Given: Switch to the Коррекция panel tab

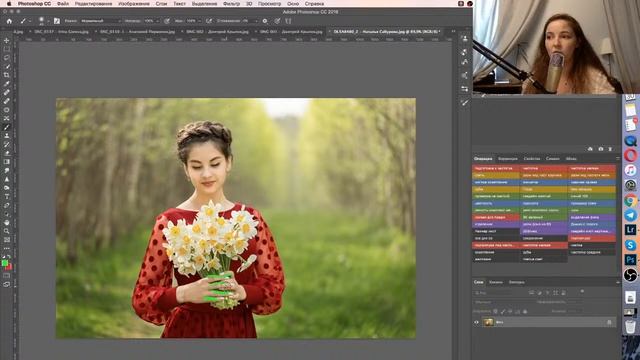Looking at the screenshot, I should point(508,159).
